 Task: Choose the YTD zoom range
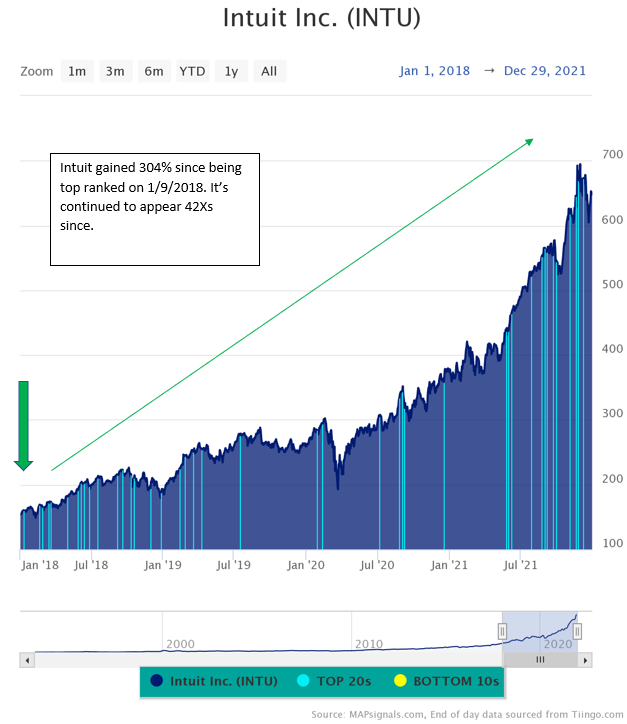pyautogui.click(x=193, y=71)
